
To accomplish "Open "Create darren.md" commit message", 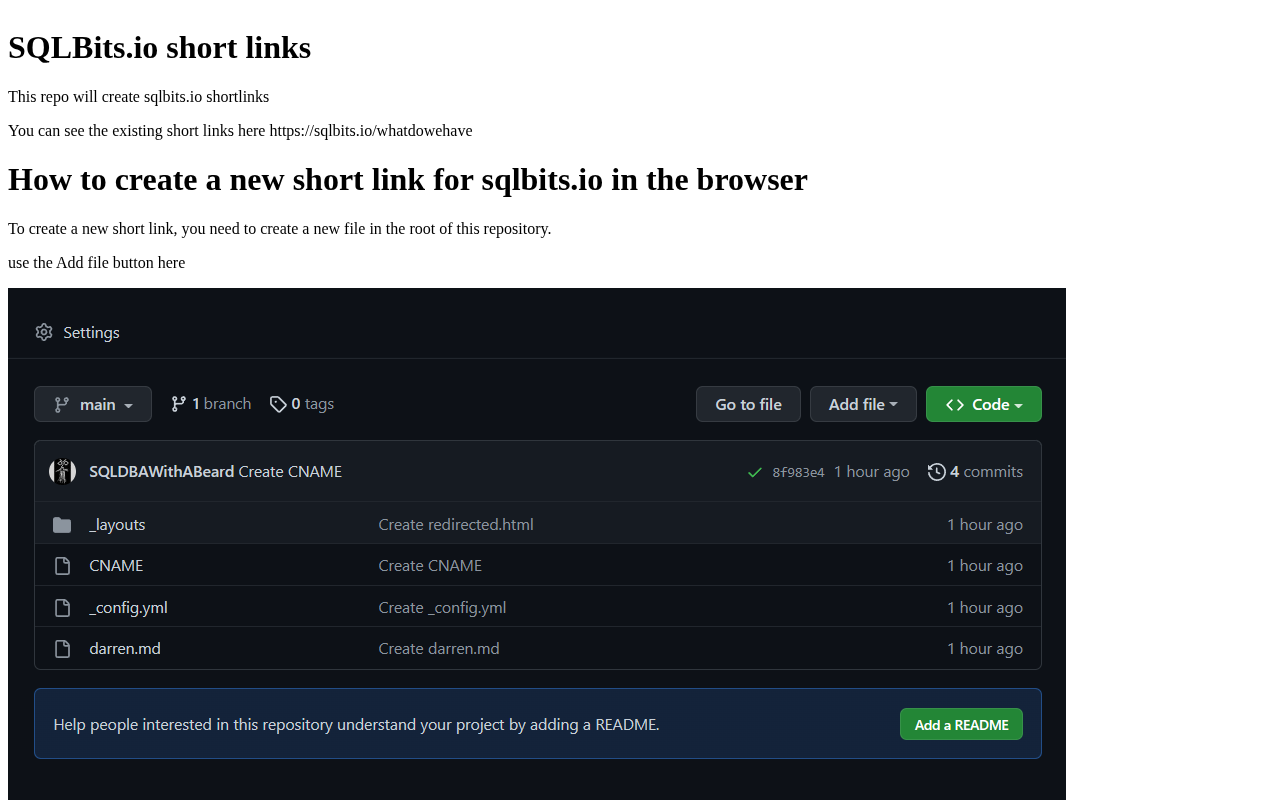I will 439,648.
